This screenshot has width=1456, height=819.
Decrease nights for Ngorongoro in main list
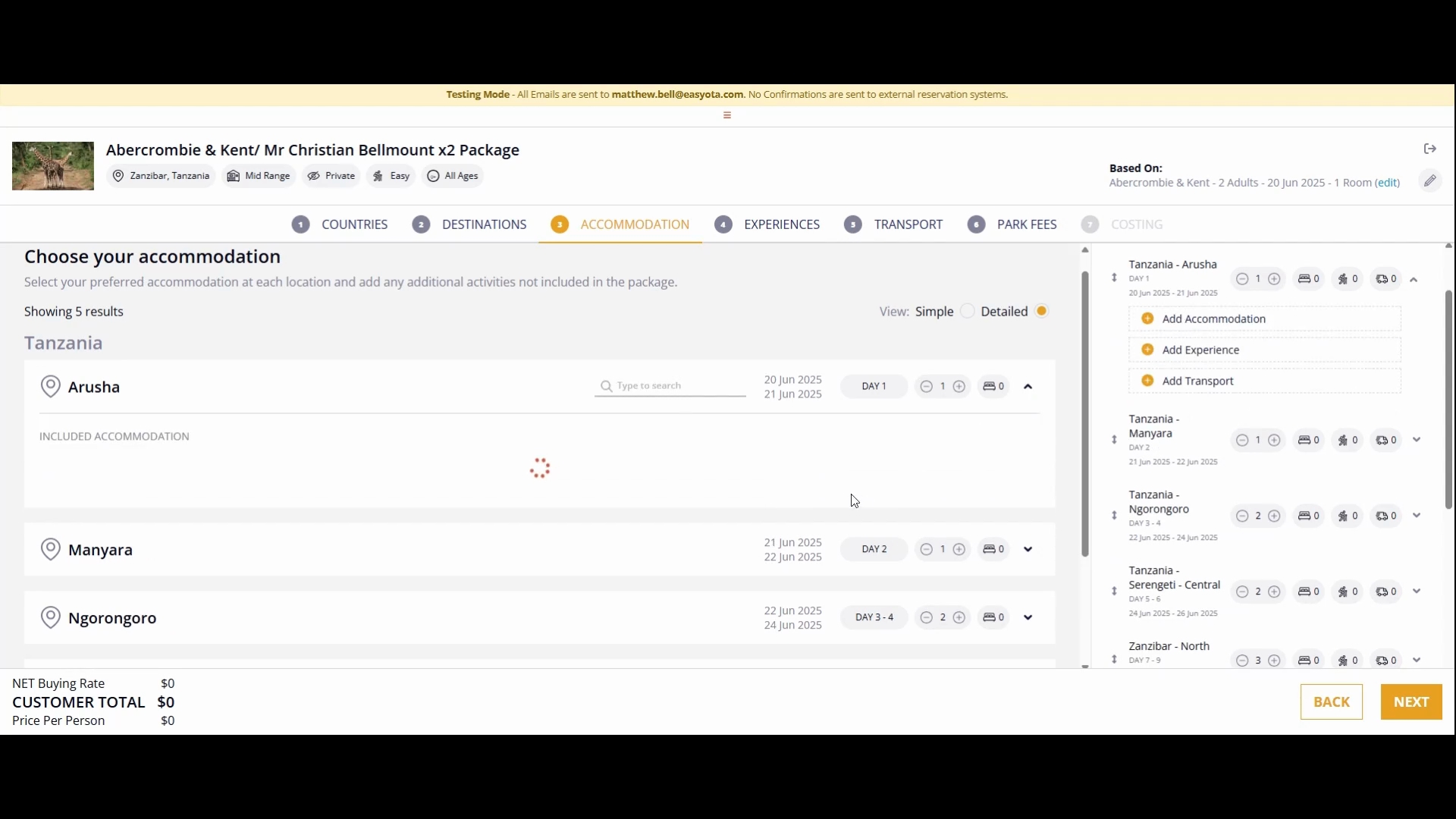pos(926,618)
